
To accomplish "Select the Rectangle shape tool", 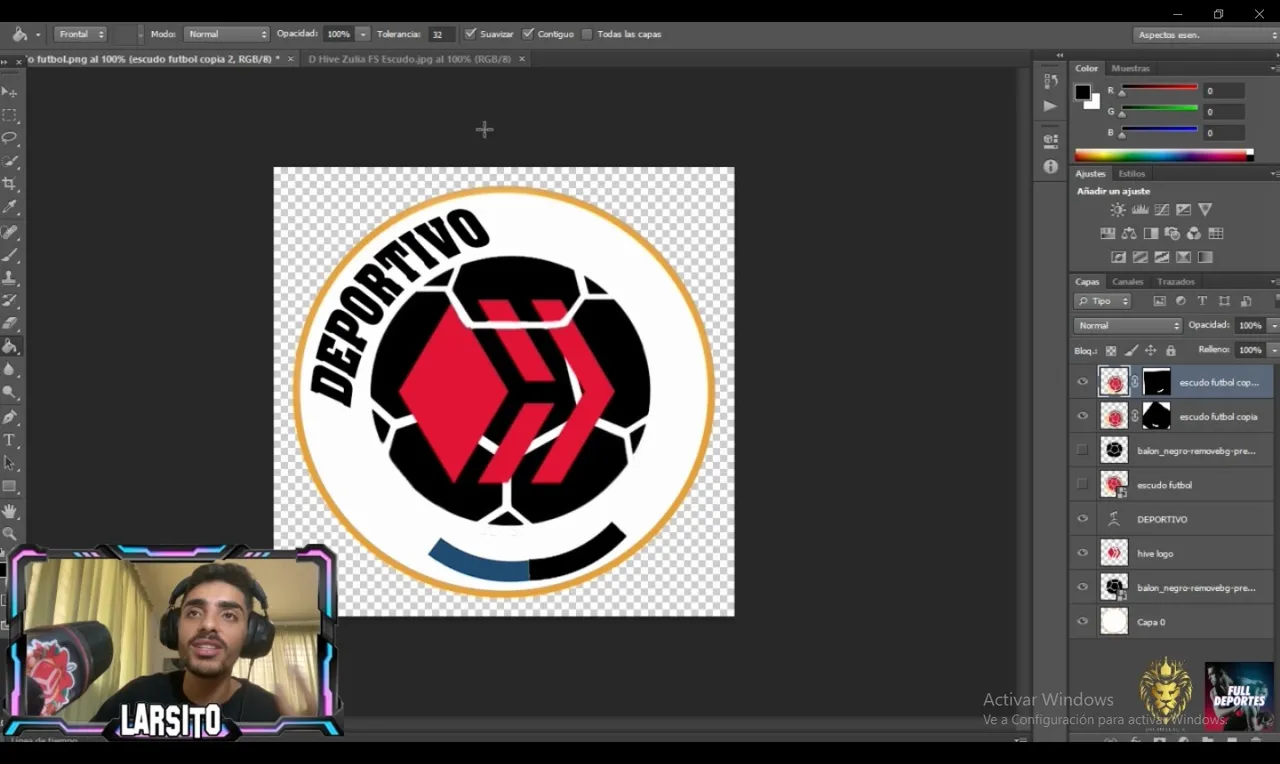I will tap(10, 487).
